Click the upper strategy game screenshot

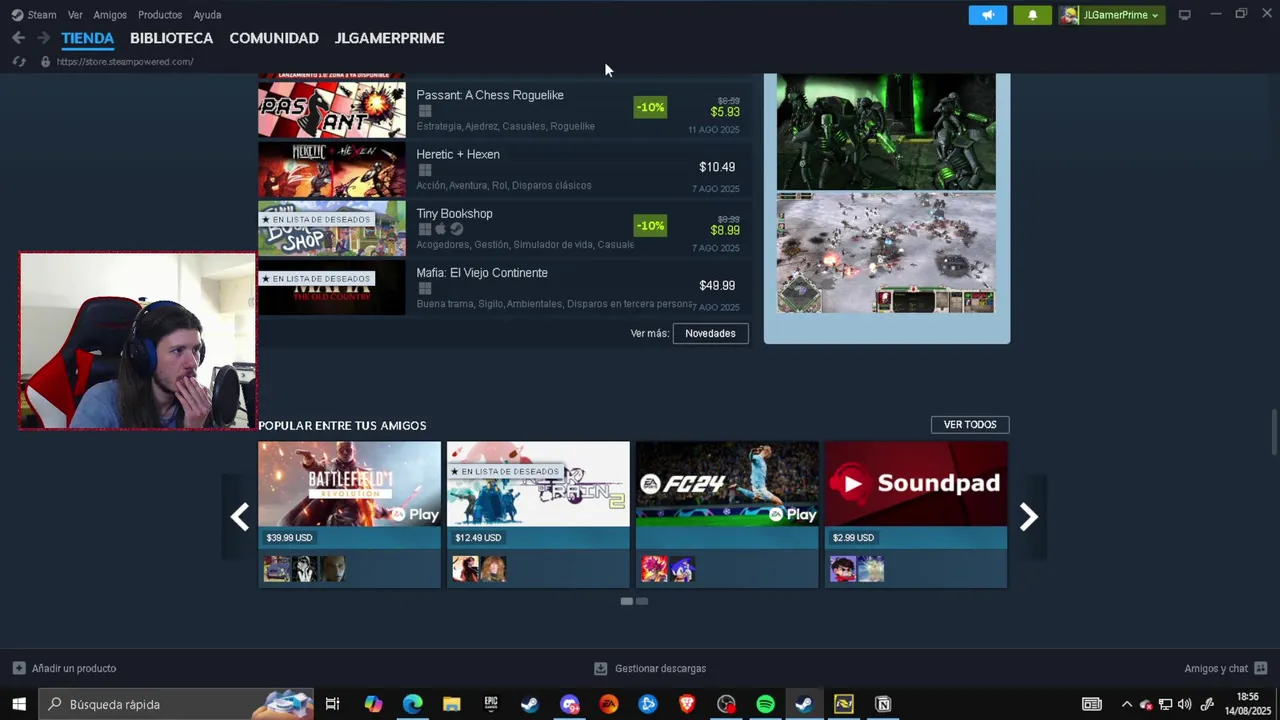886,131
